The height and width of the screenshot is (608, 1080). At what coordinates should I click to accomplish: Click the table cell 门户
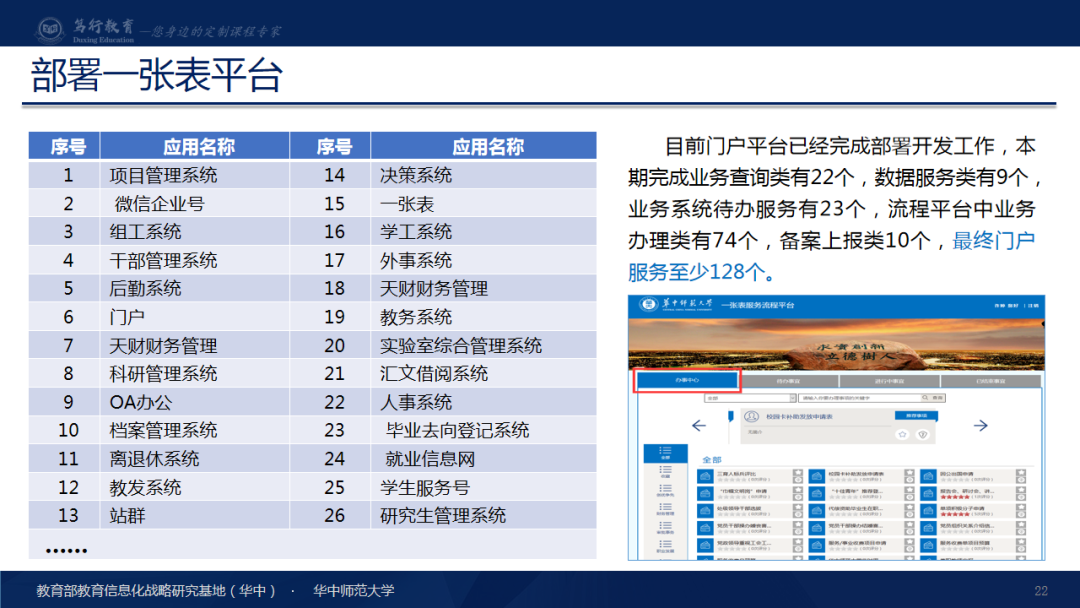127,317
